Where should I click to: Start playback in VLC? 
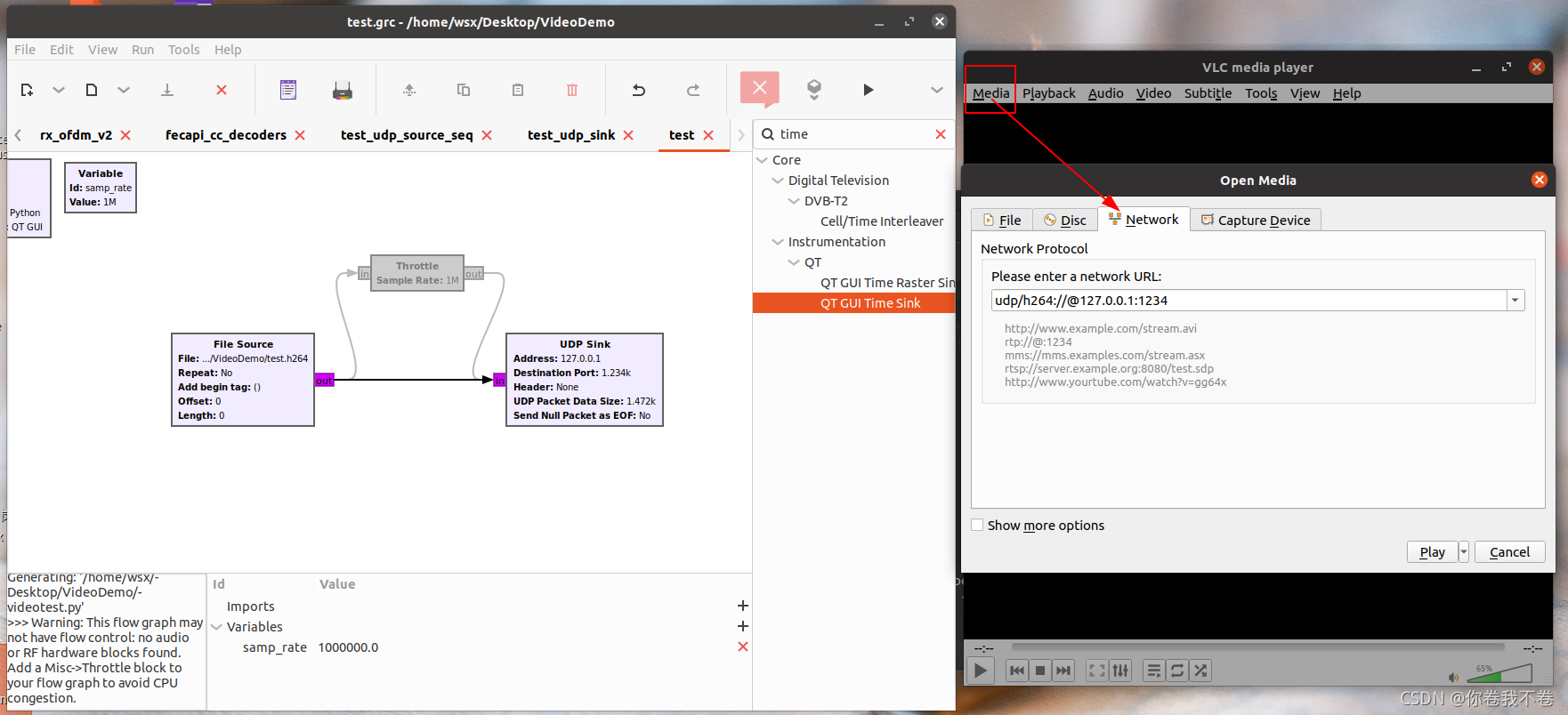pyautogui.click(x=980, y=671)
